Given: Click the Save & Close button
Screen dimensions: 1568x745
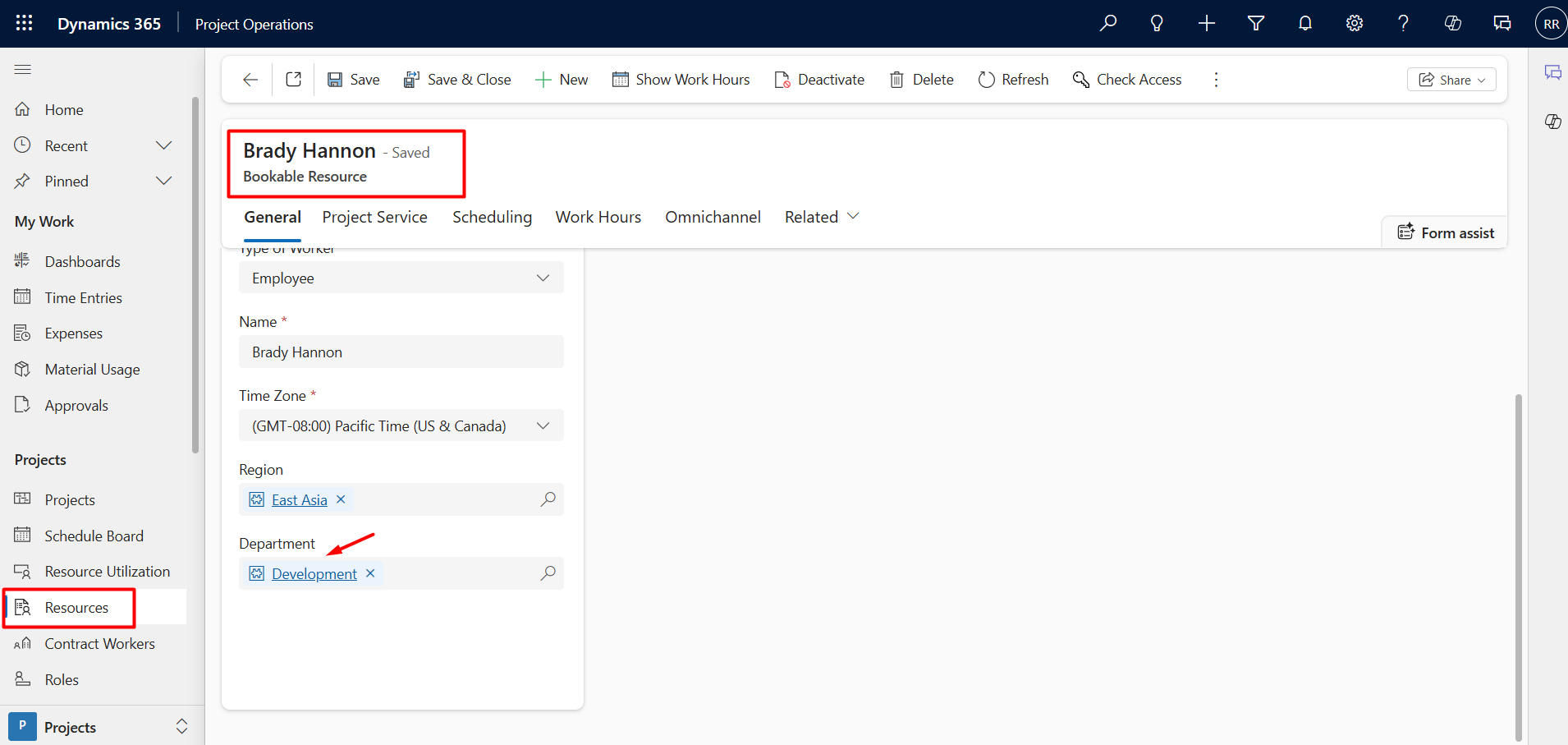Looking at the screenshot, I should click(457, 80).
